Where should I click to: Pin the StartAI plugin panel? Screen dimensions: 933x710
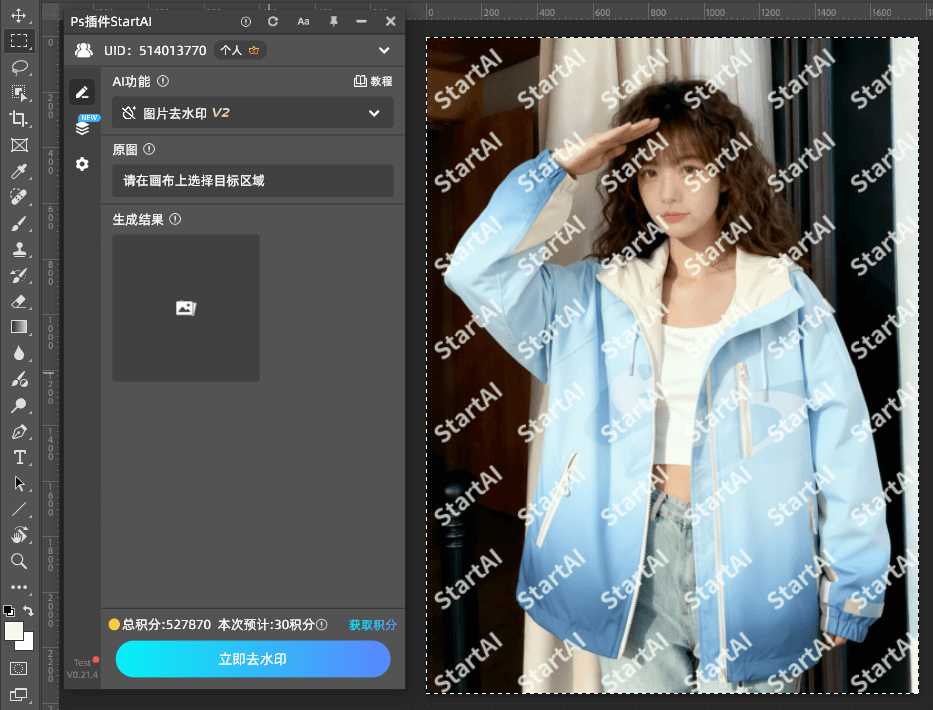333,20
